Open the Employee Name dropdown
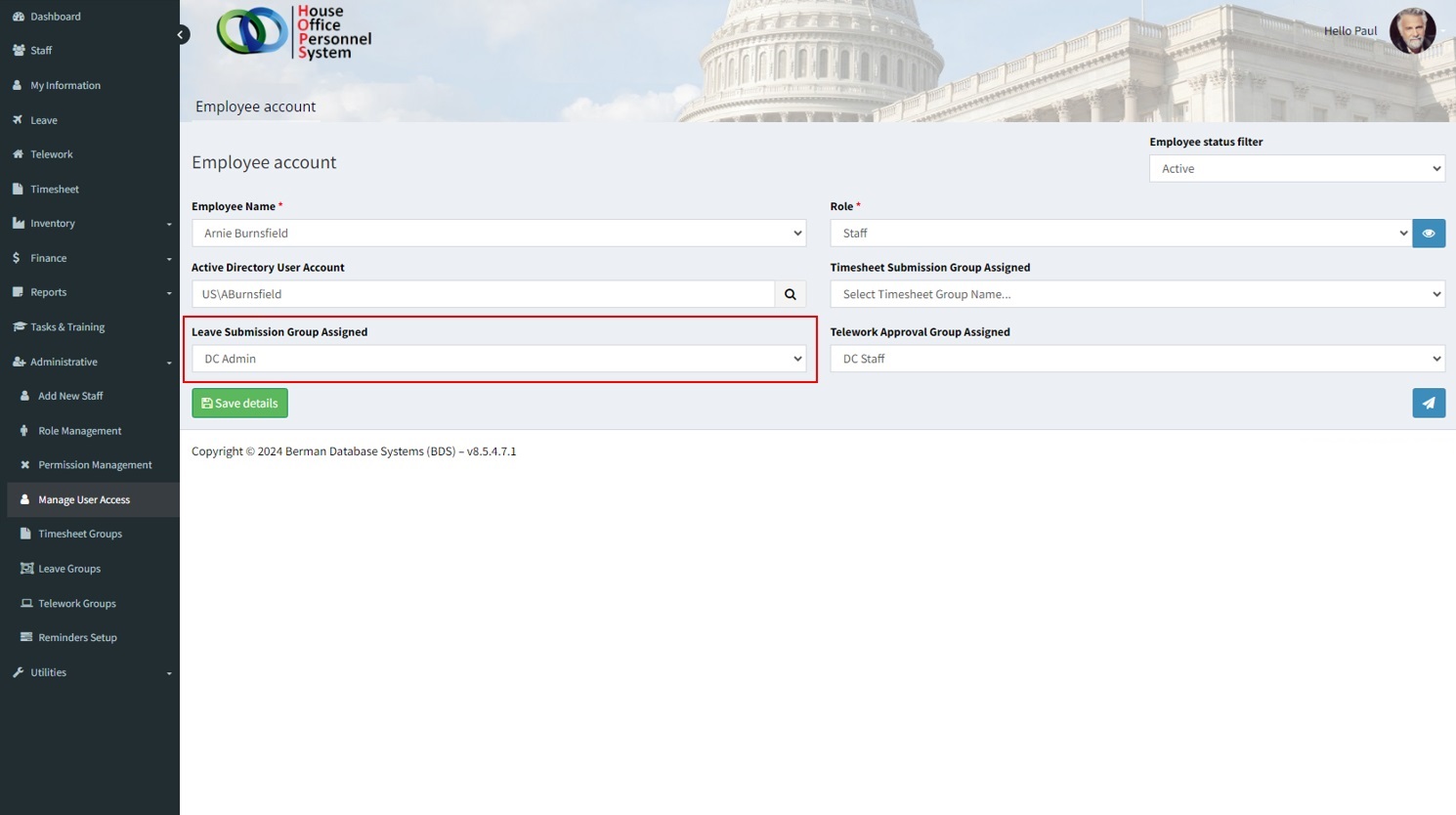This screenshot has width=1456, height=815. [498, 234]
